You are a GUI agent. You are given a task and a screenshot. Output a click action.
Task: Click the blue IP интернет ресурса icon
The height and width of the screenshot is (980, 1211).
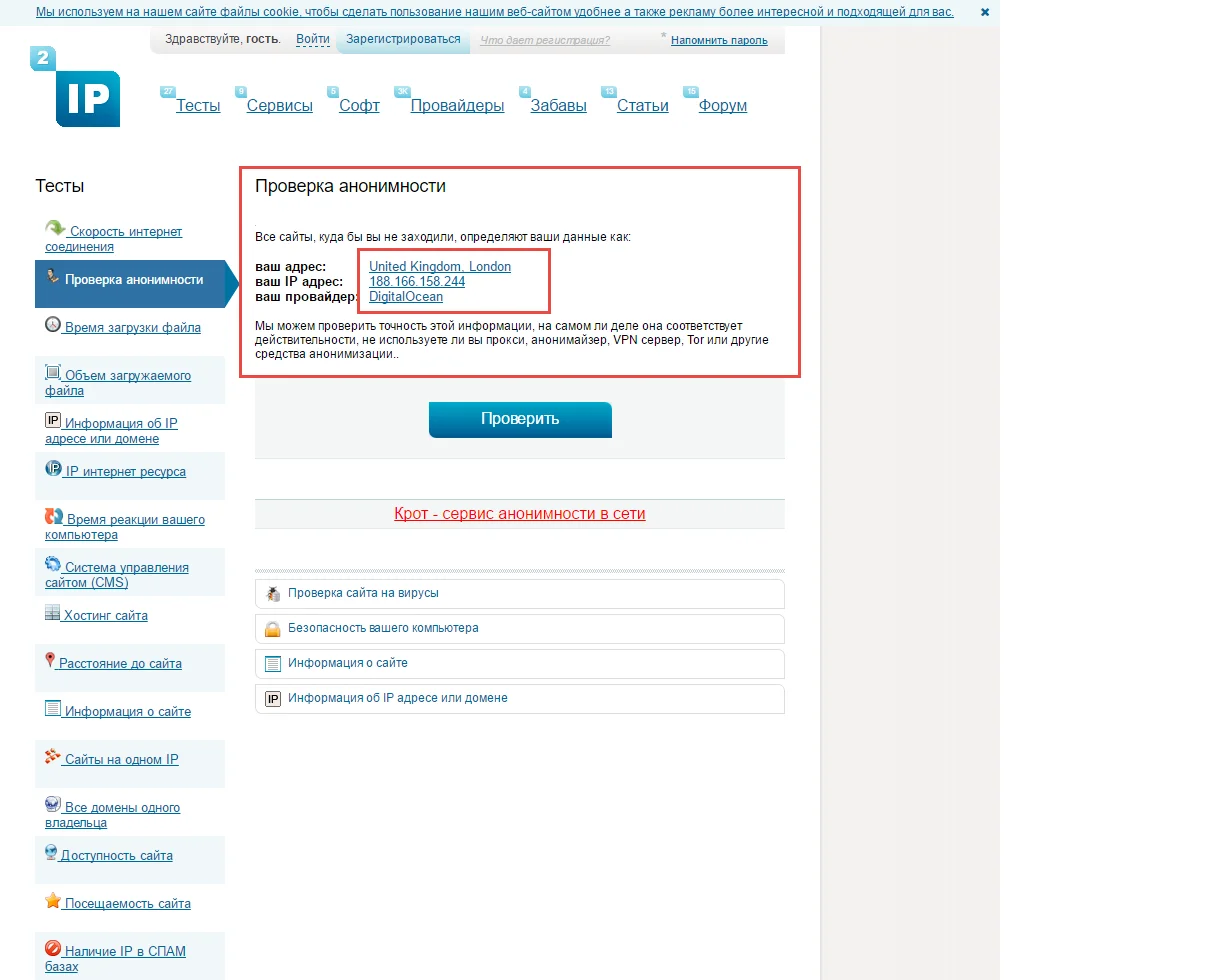tap(53, 468)
